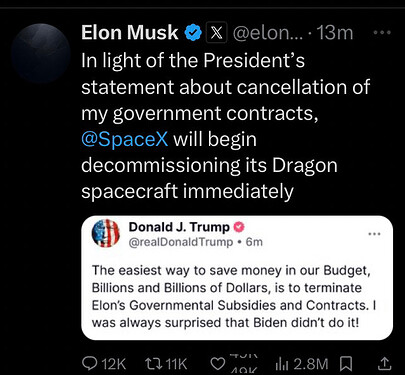
Task: Open the @realDonaldTrump handle in the quote
Action: [x=181, y=242]
